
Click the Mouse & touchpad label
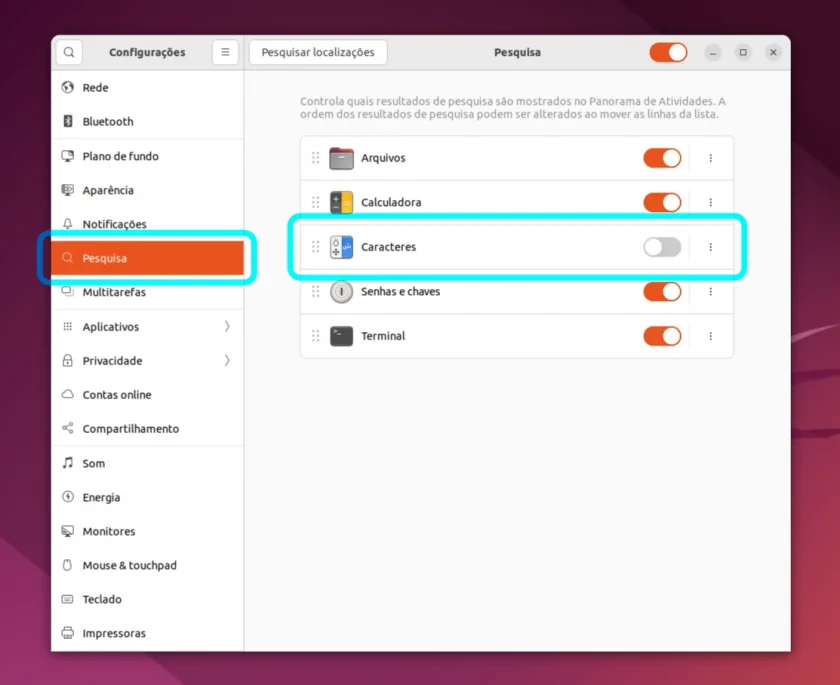point(130,565)
